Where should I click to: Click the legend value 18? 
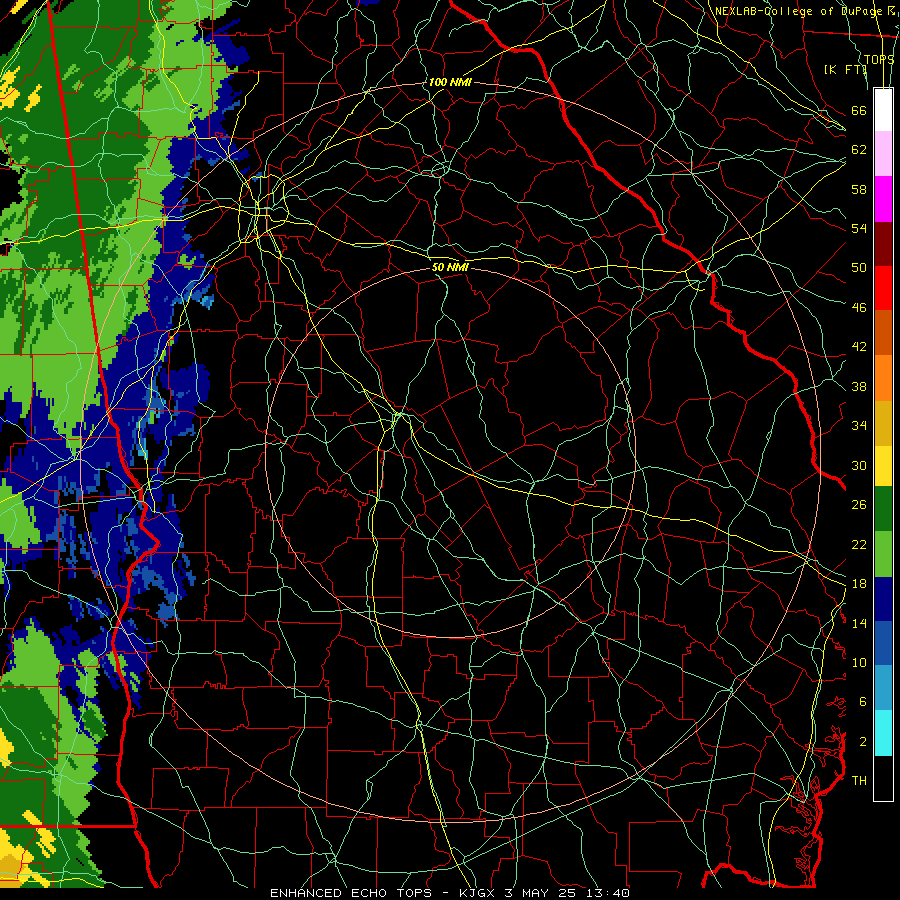point(859,584)
